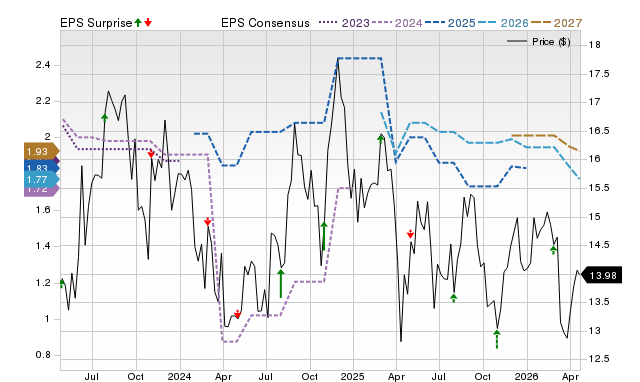Click the Price ($) legend entry
Image resolution: width=640 pixels, height=382 pixels.
538,42
